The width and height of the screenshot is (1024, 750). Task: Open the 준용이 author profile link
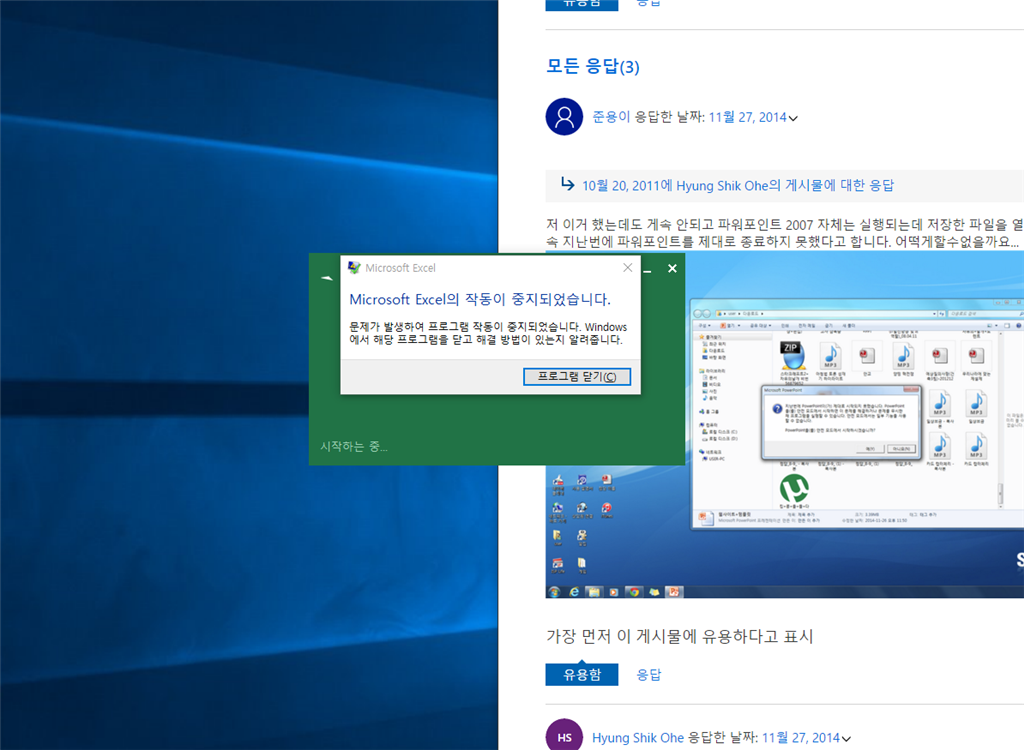[x=611, y=117]
